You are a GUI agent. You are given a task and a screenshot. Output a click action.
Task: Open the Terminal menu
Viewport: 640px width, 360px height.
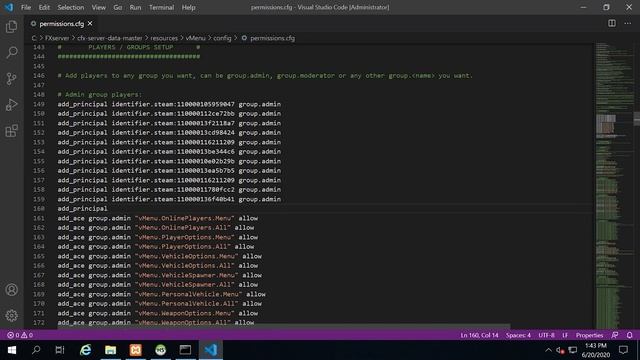tap(161, 7)
